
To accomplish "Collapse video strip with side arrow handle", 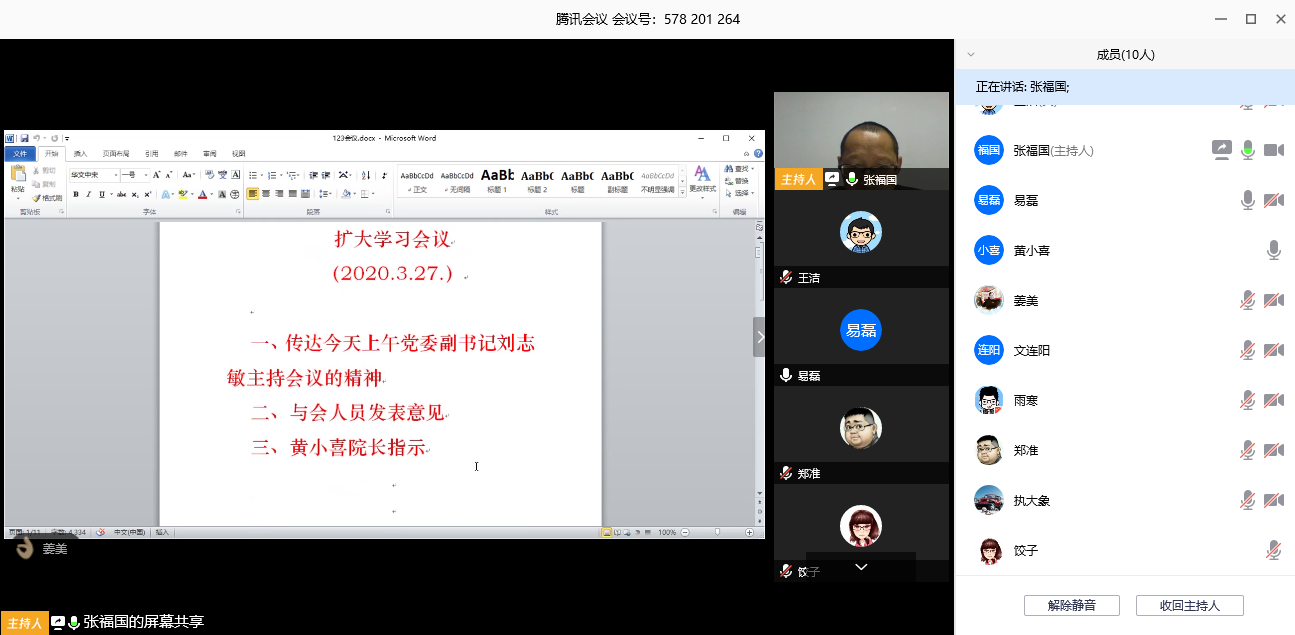I will (759, 337).
